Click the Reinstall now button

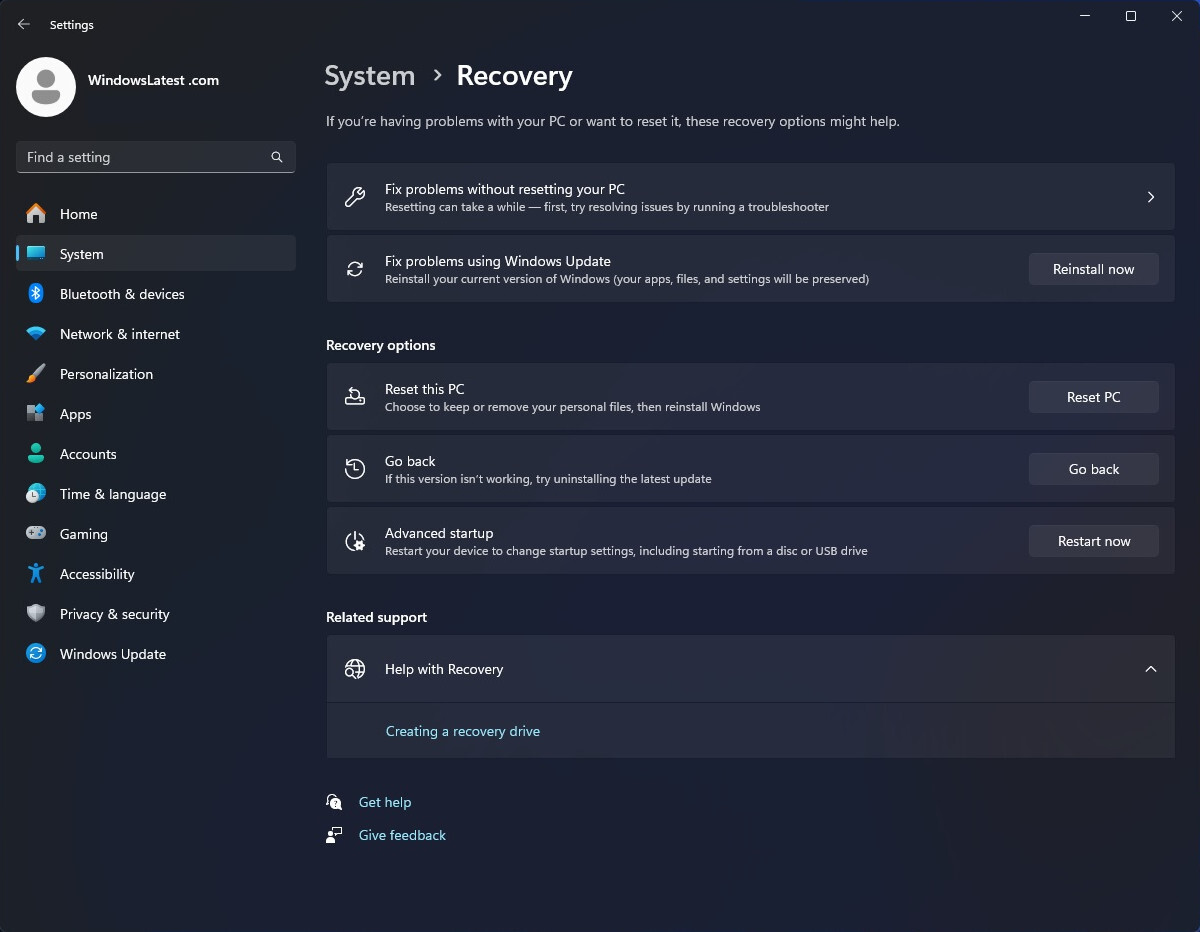tap(1094, 269)
